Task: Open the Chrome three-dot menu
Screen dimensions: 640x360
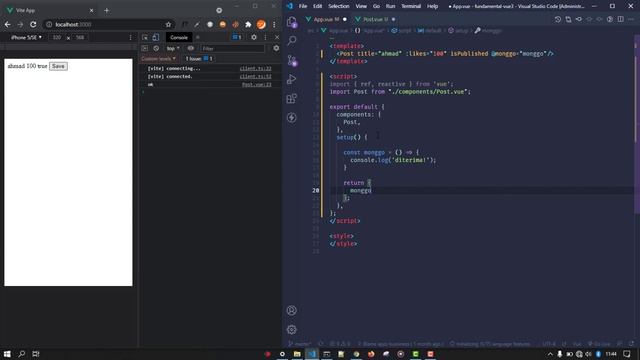Action: pos(274,24)
